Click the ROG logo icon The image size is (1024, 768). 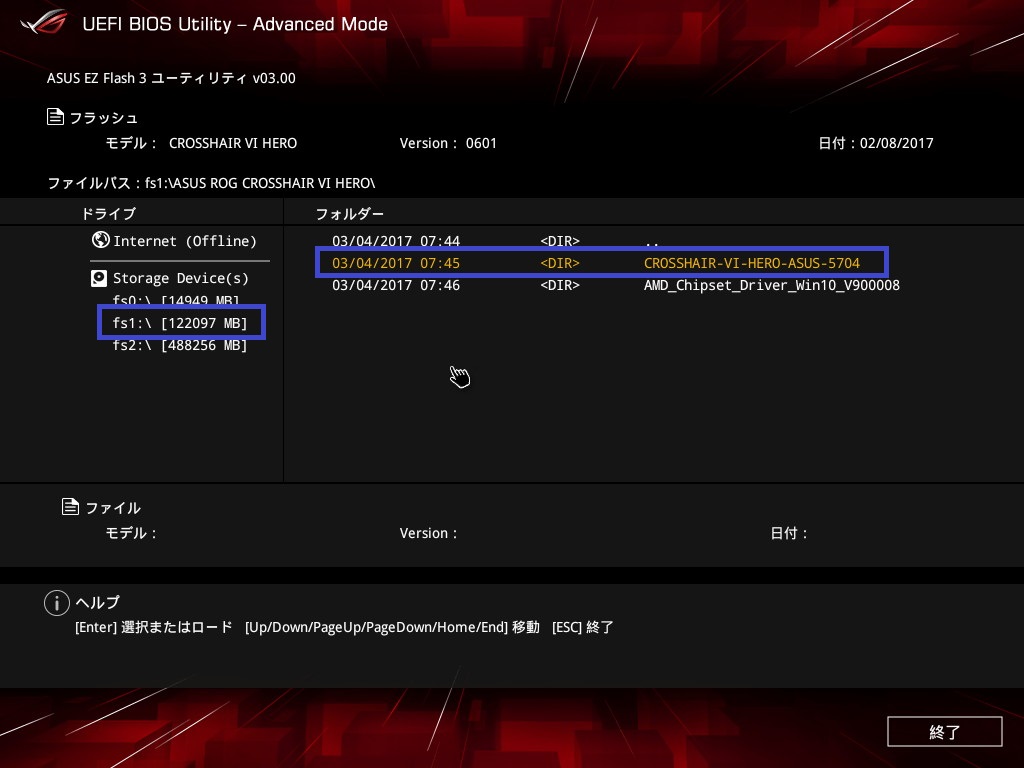[44, 23]
